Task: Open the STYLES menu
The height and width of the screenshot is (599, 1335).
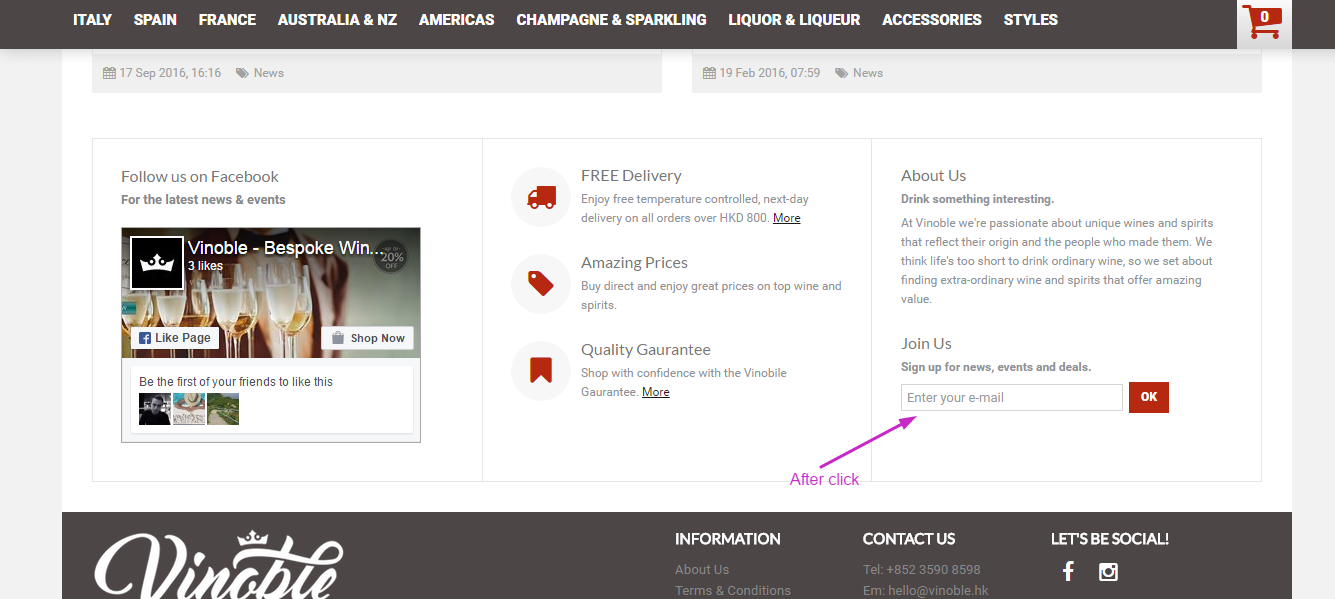Action: pos(1031,20)
